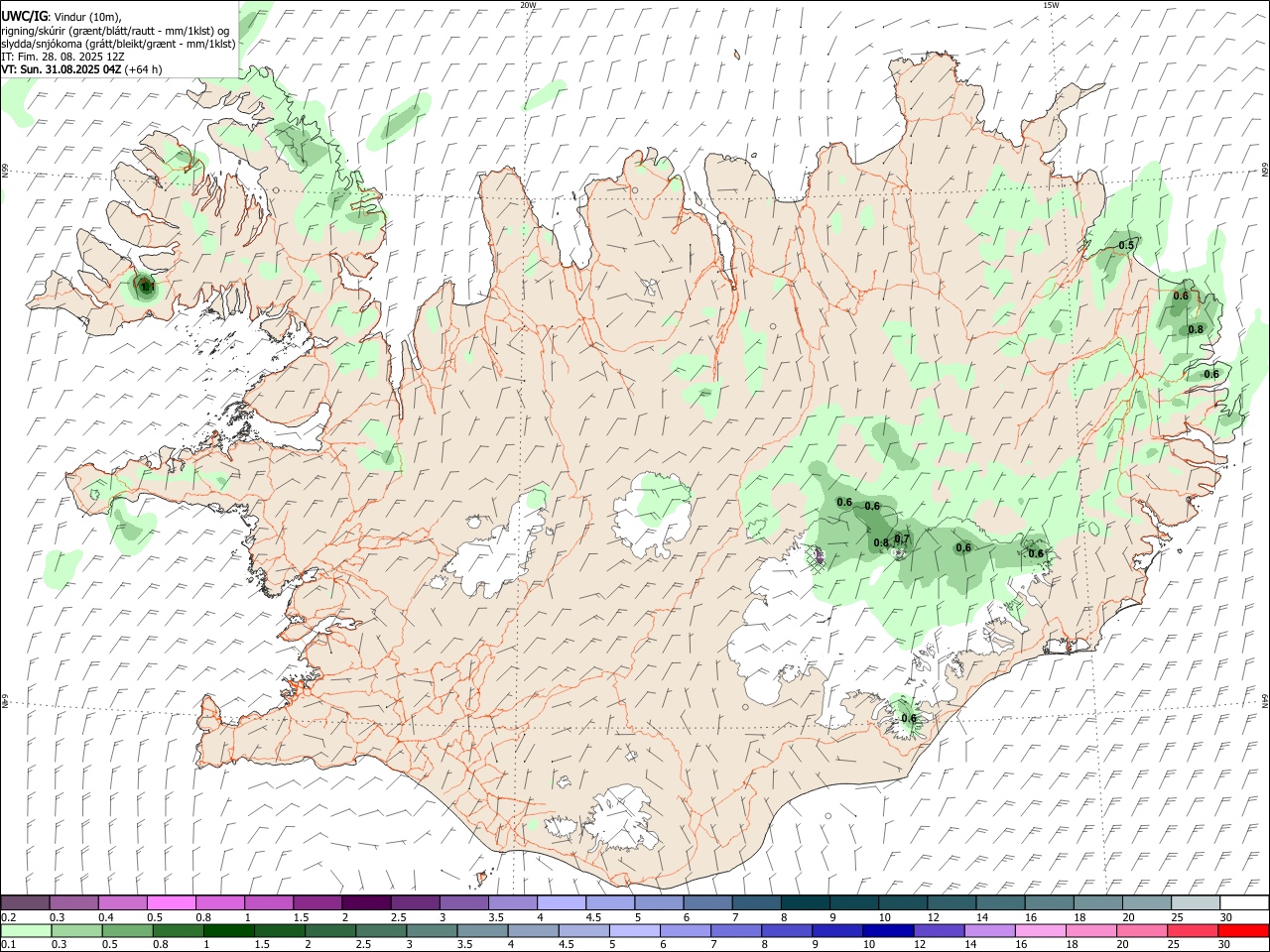1270x952 pixels.
Task: Pick the dark teal 9 swatch in upper legend
Action: [x=852, y=903]
